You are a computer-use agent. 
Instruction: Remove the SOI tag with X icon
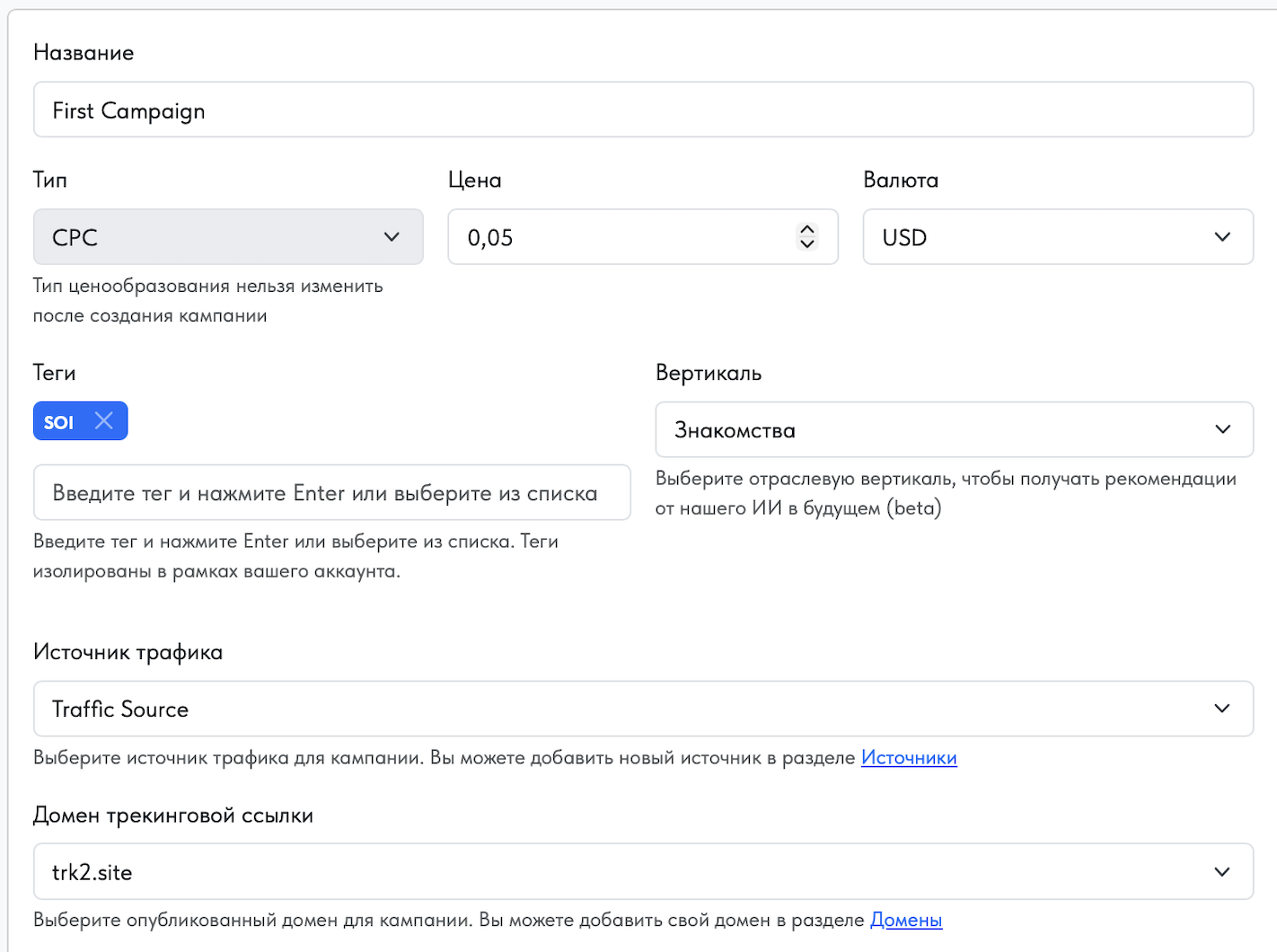104,420
